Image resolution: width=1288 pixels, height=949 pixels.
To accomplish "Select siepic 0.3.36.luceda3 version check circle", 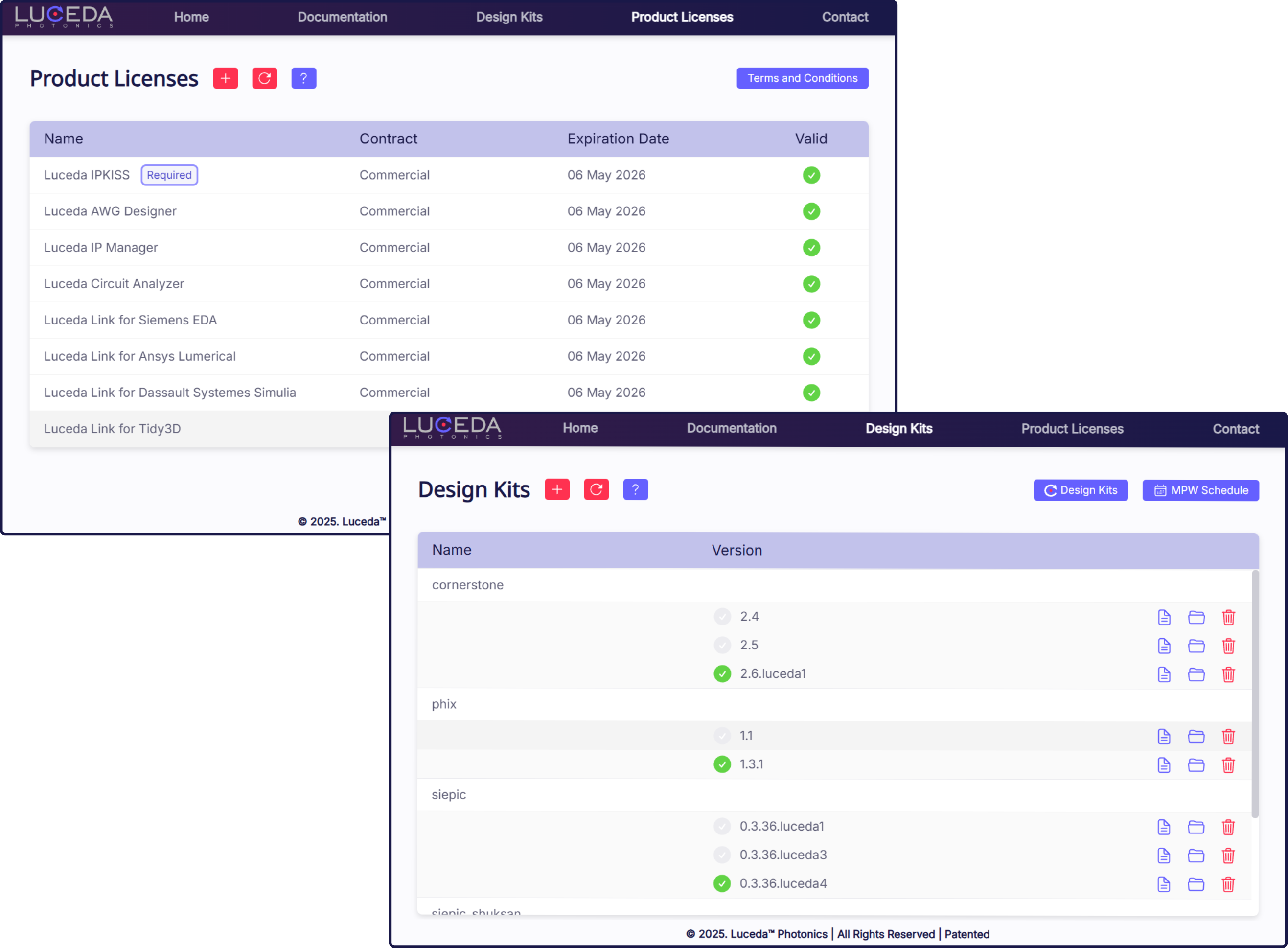I will 722,855.
